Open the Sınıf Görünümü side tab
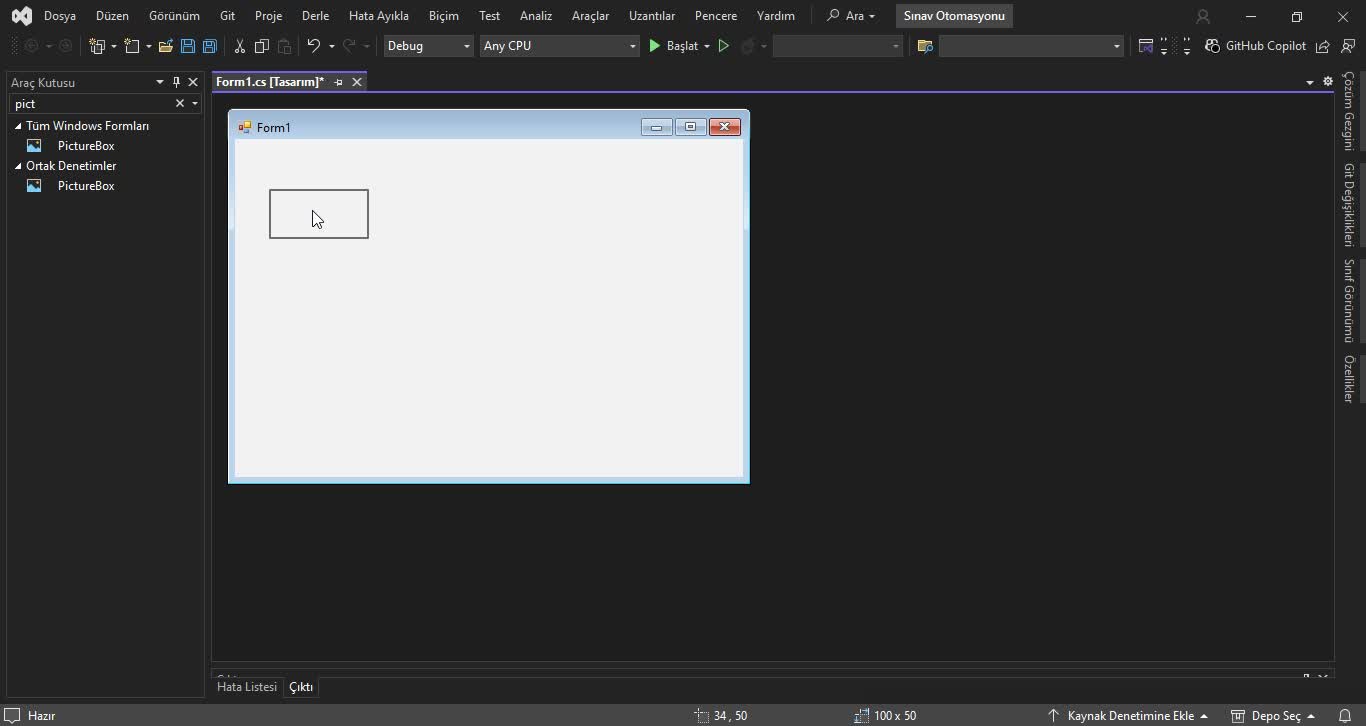1366x726 pixels. tap(1349, 301)
